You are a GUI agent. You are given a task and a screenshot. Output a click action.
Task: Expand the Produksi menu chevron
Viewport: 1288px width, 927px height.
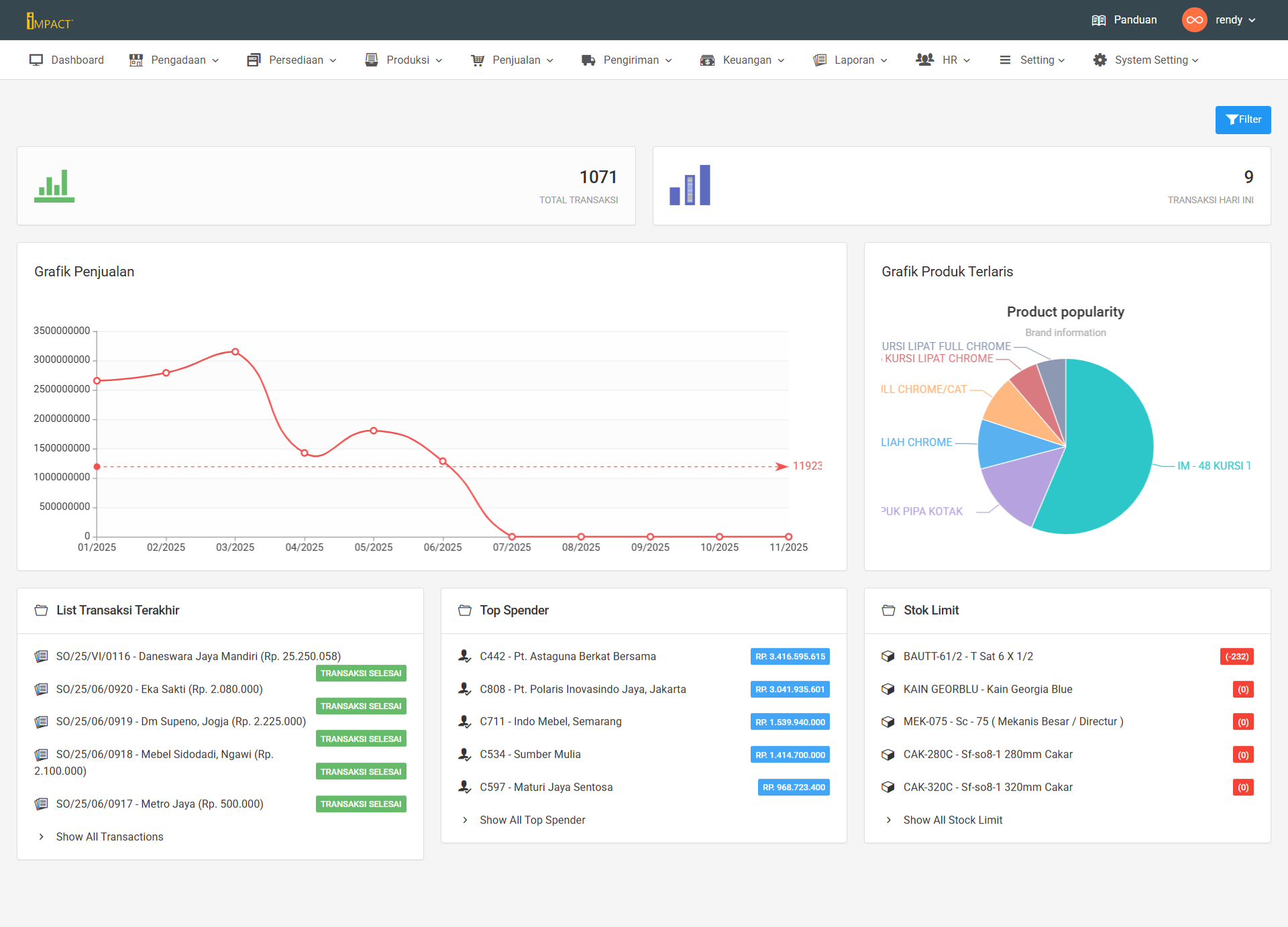click(439, 60)
